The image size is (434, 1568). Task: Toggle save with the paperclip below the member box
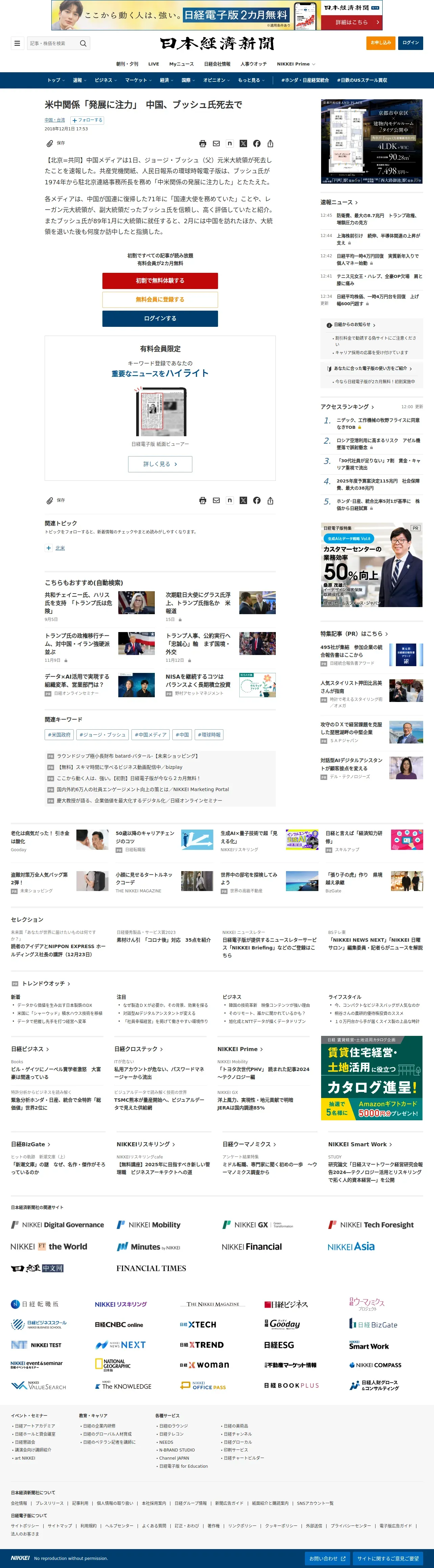coord(50,500)
